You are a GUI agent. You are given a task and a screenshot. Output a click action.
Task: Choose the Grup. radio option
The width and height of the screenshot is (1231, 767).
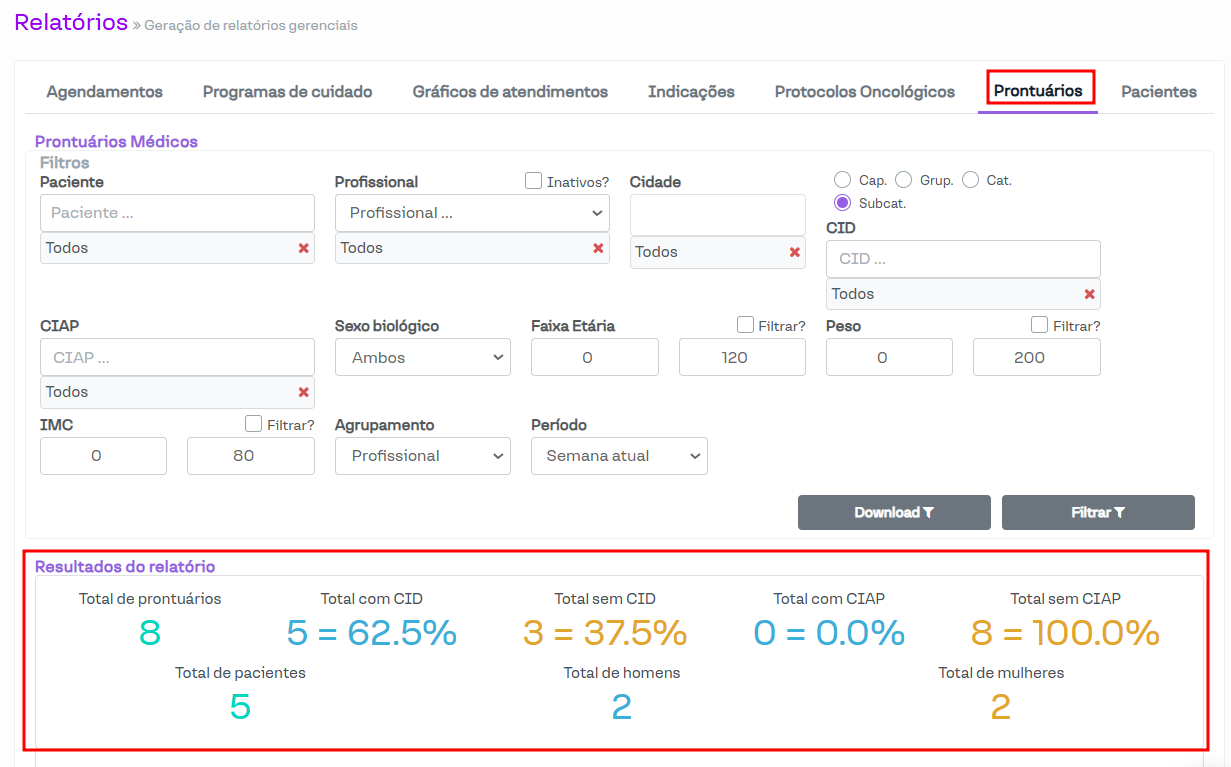(903, 180)
